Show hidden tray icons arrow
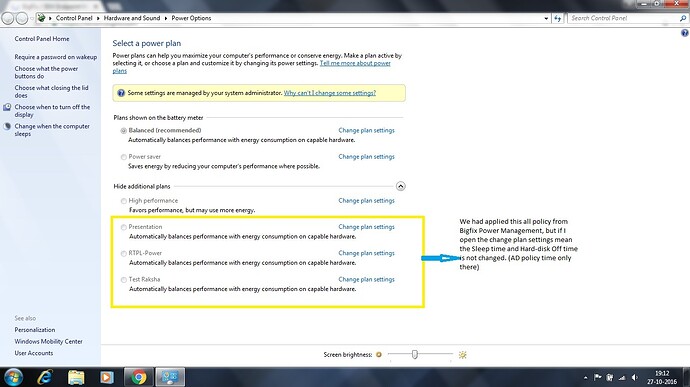 tap(585, 377)
